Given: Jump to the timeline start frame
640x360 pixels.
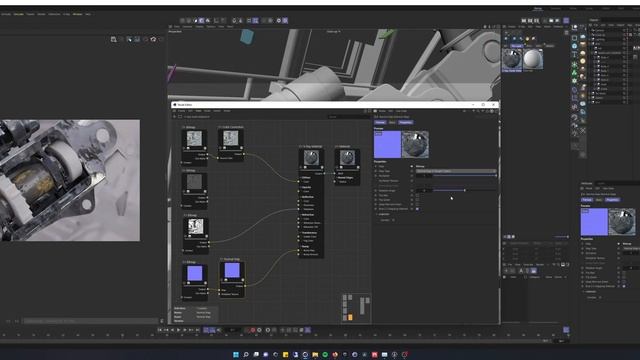Looking at the screenshot, I should [x=160, y=330].
